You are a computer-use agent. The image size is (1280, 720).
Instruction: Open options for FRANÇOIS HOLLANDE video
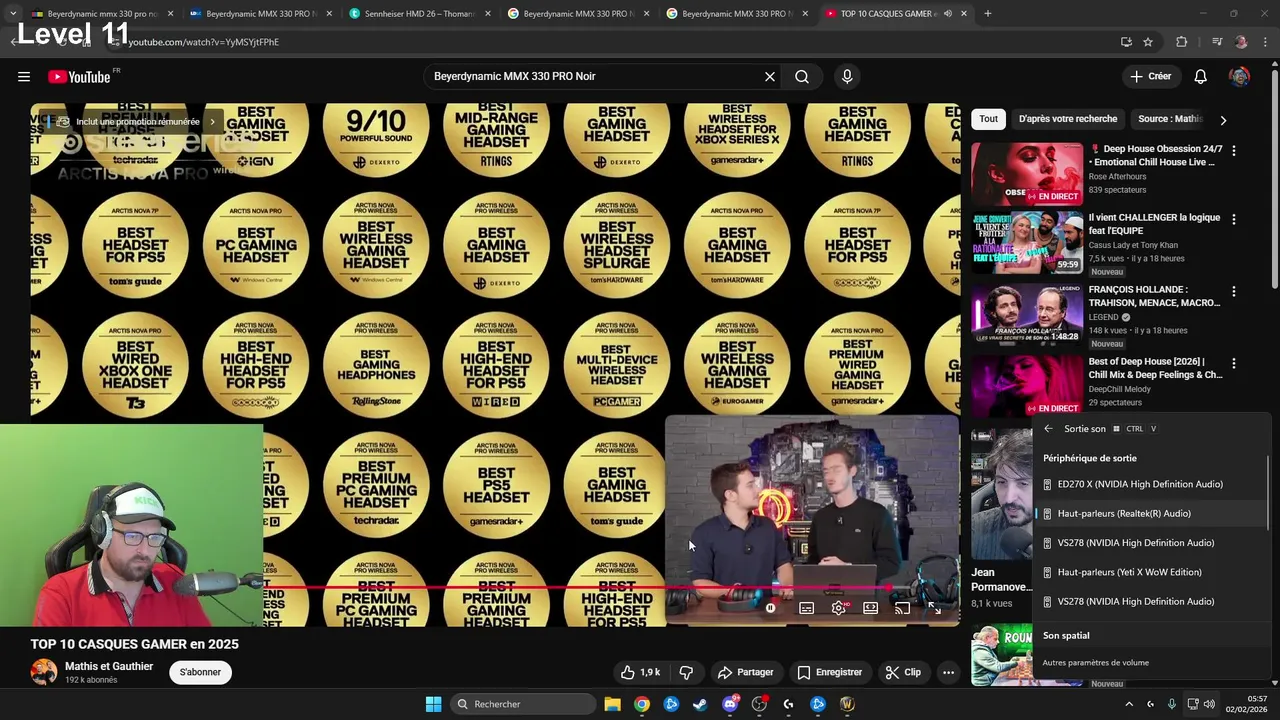tap(1233, 291)
